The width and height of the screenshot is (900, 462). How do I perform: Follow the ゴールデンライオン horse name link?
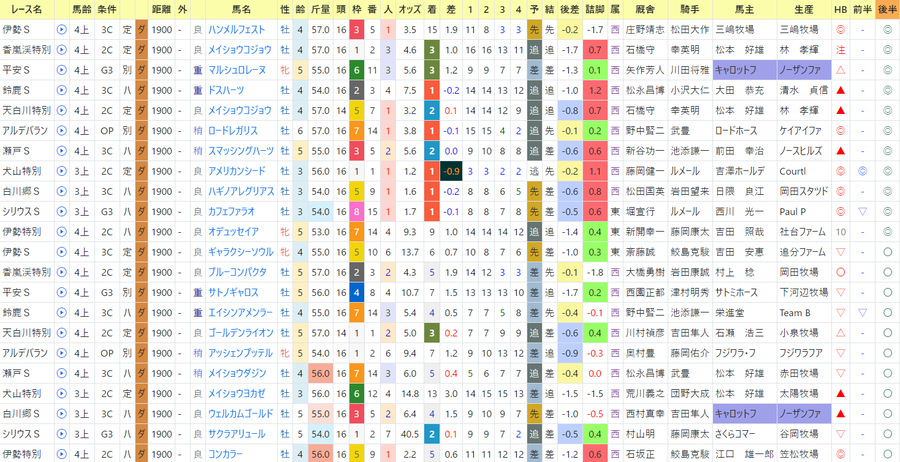241,333
